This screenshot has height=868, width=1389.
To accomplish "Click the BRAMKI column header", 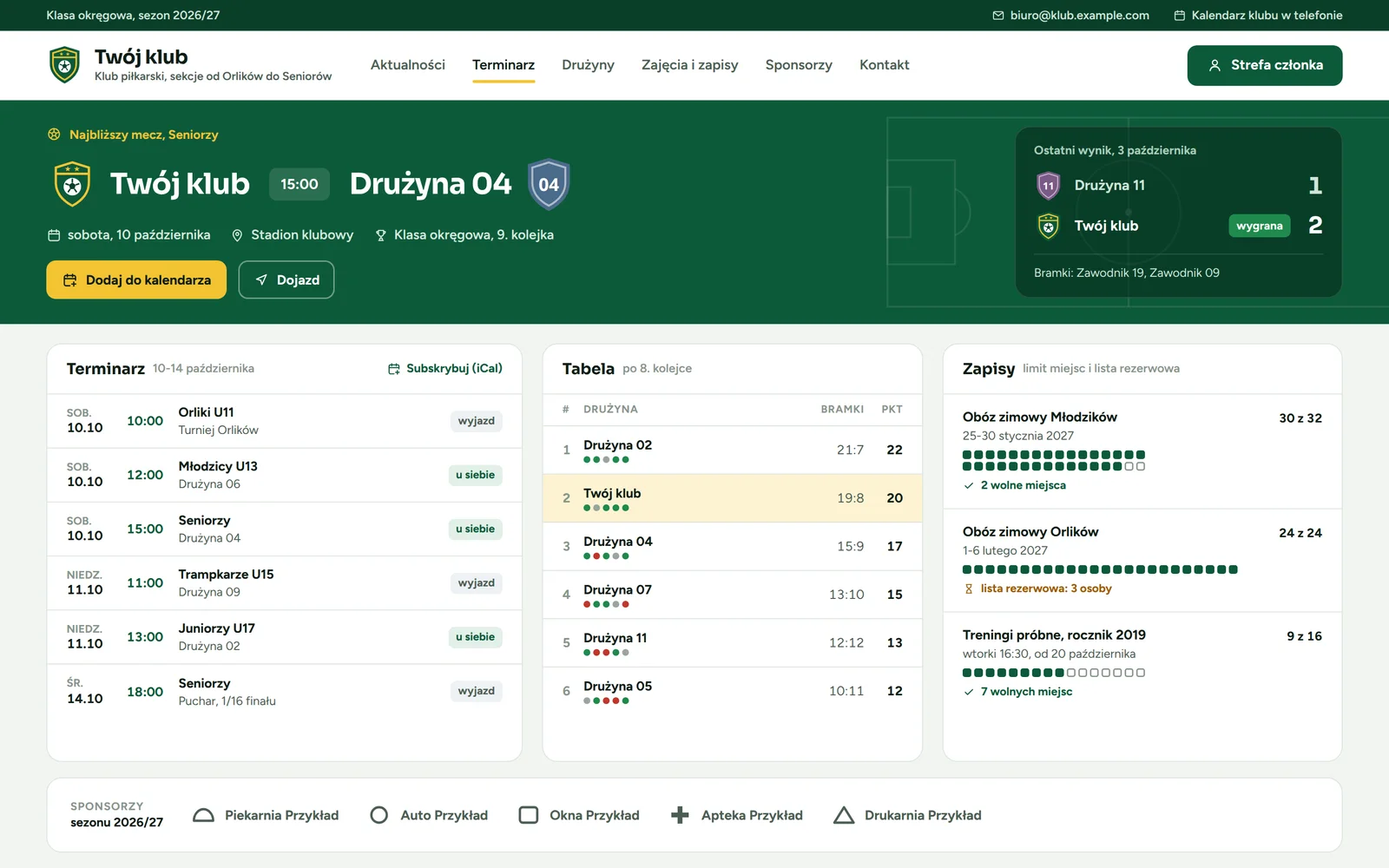I will (x=842, y=410).
